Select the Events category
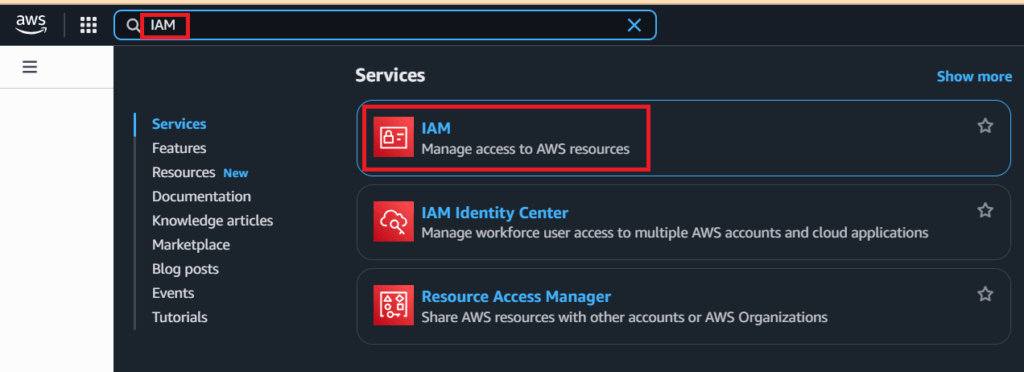Viewport: 1024px width, 372px height. [x=173, y=293]
